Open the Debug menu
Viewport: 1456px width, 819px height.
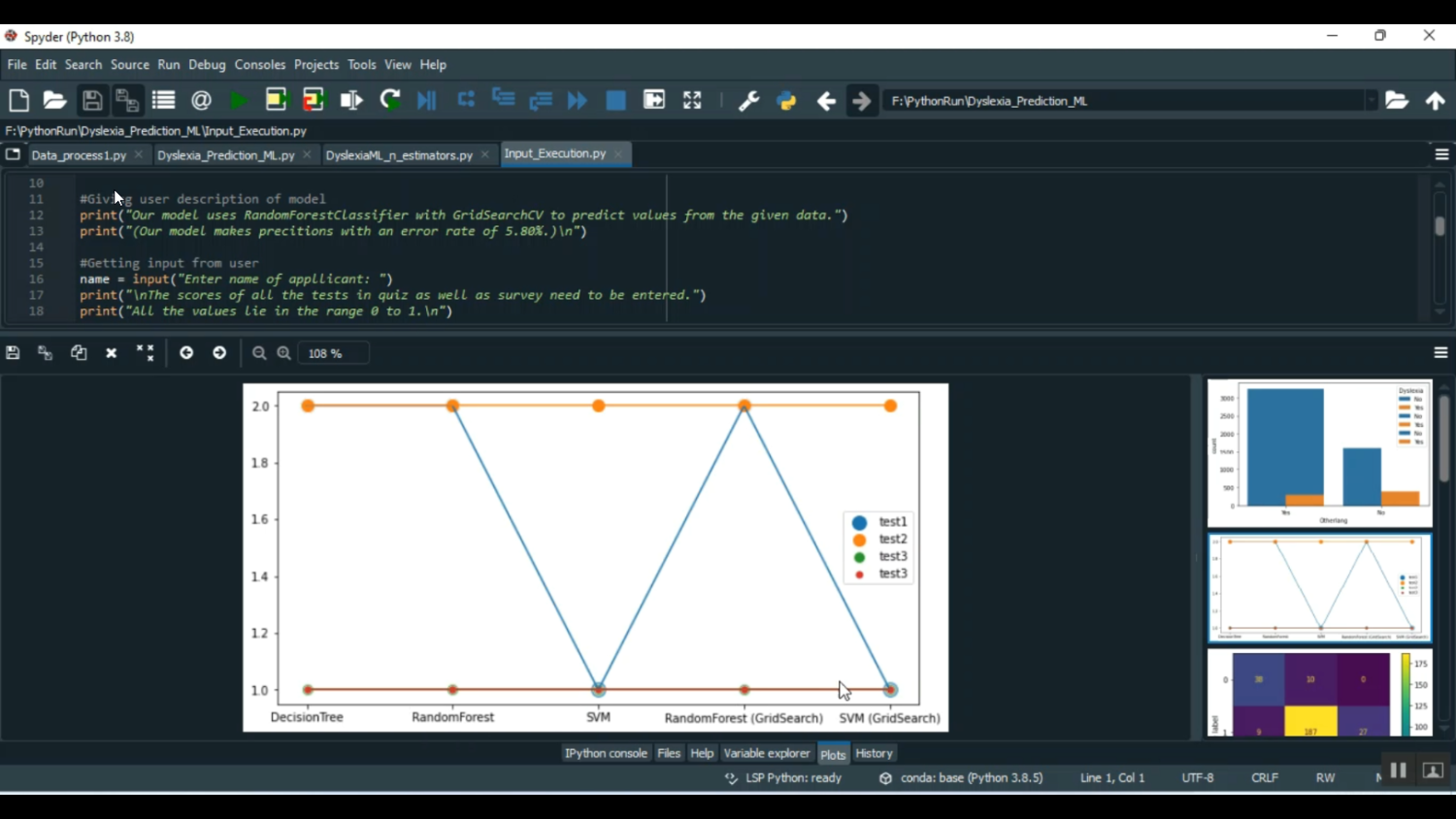pos(207,65)
